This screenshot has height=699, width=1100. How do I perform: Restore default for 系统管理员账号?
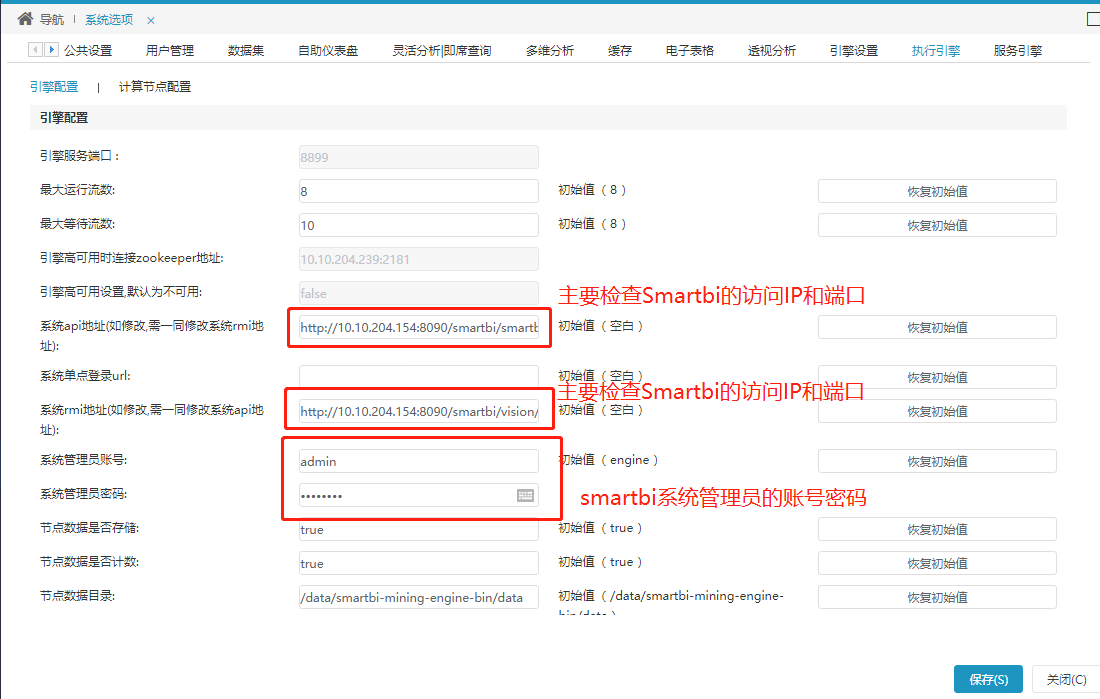[937, 461]
